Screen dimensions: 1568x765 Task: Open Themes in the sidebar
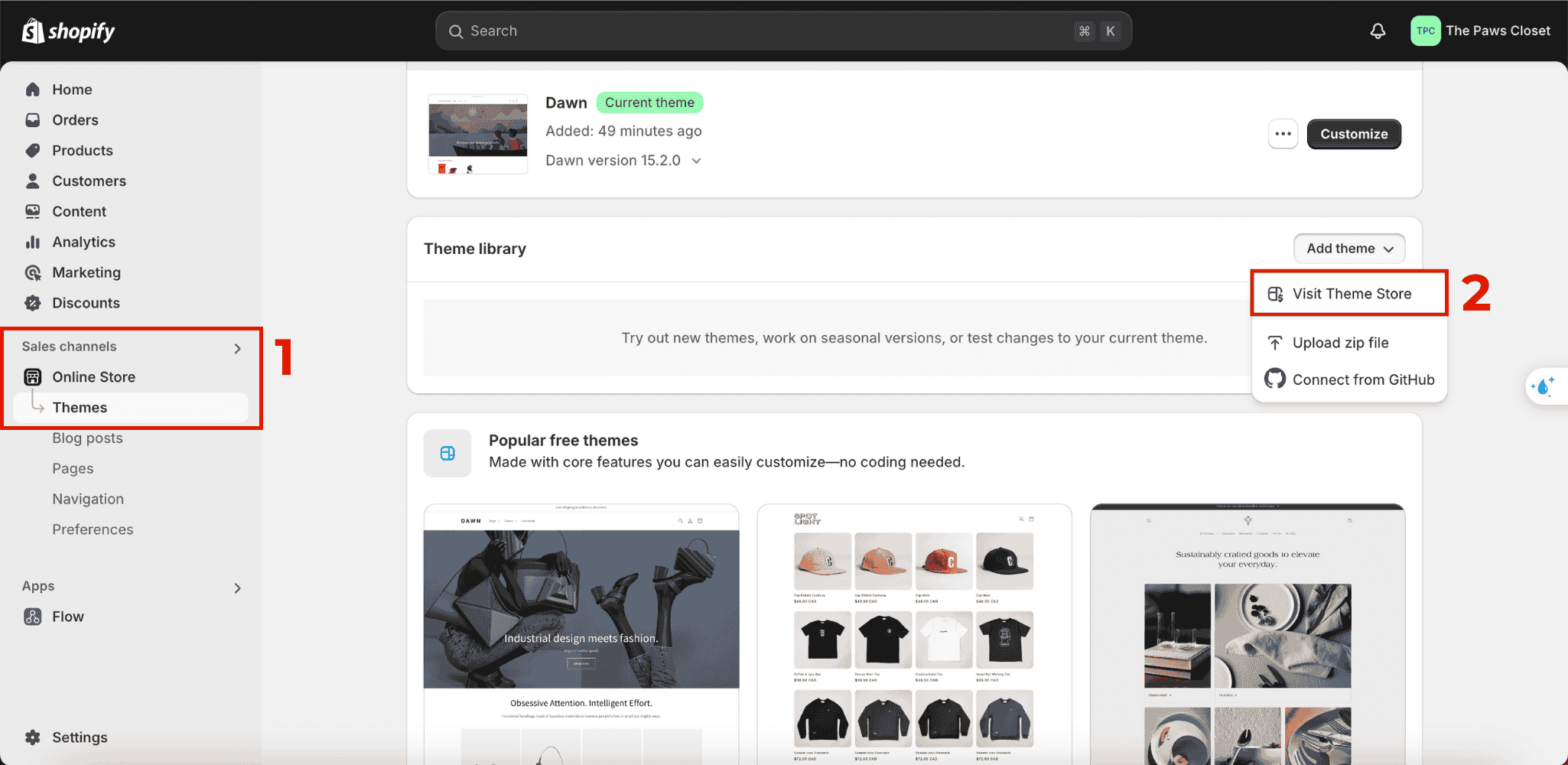tap(132, 408)
